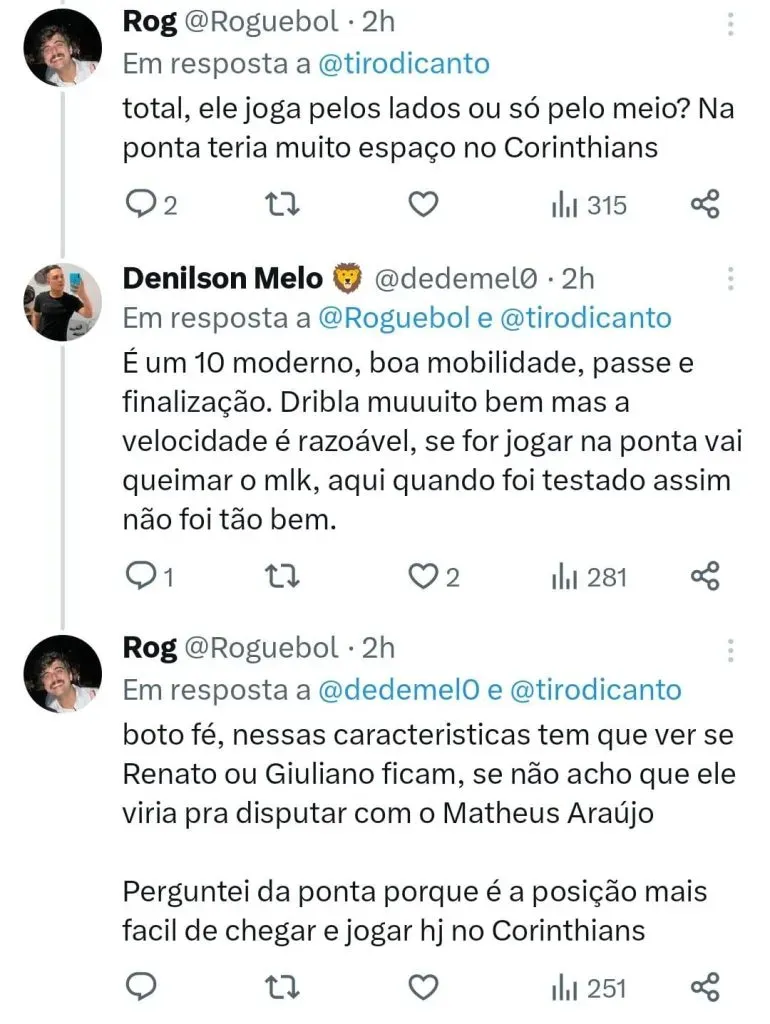View analytics showing 315 views
Image resolution: width=770 pixels, height=1024 pixels.
589,205
